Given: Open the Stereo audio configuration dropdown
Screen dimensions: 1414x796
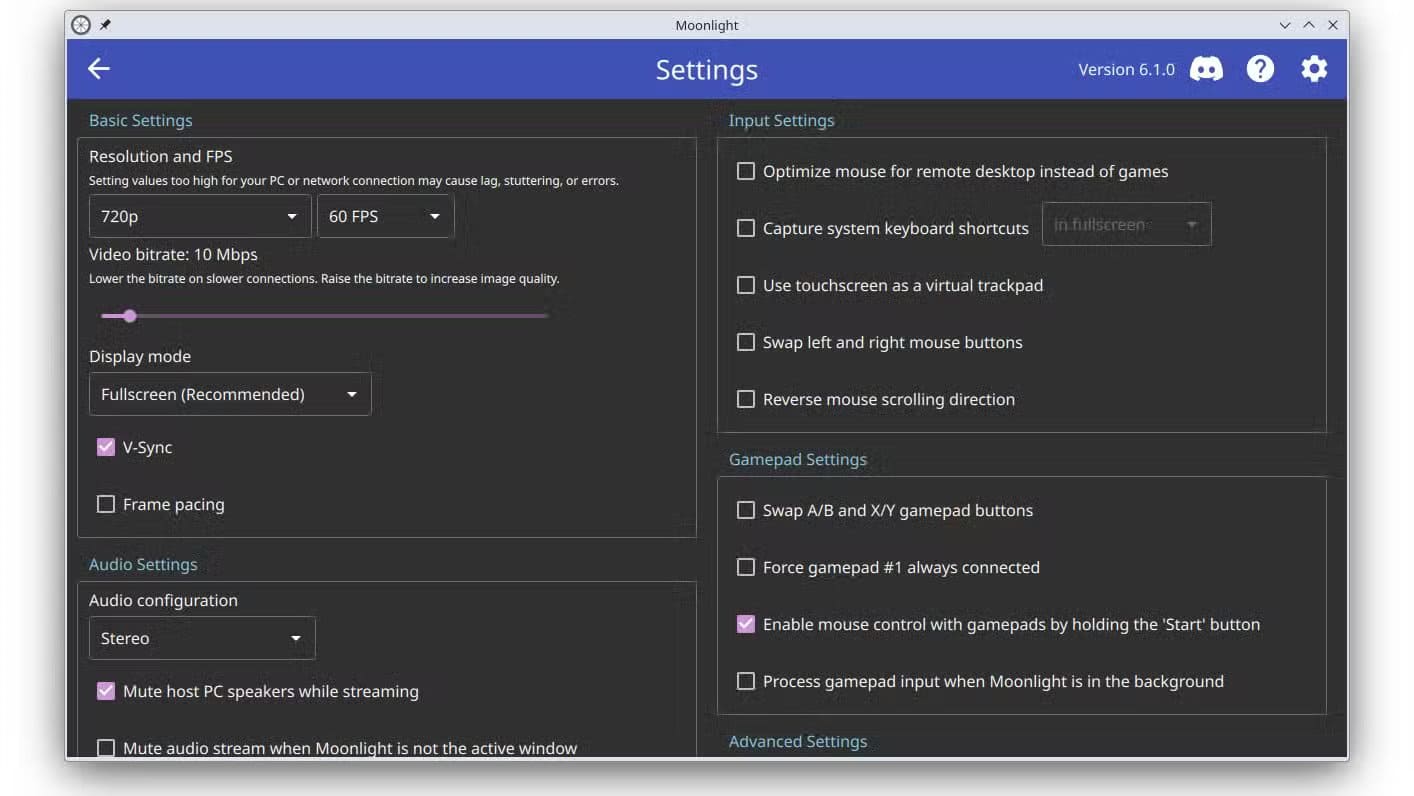Looking at the screenshot, I should point(202,638).
